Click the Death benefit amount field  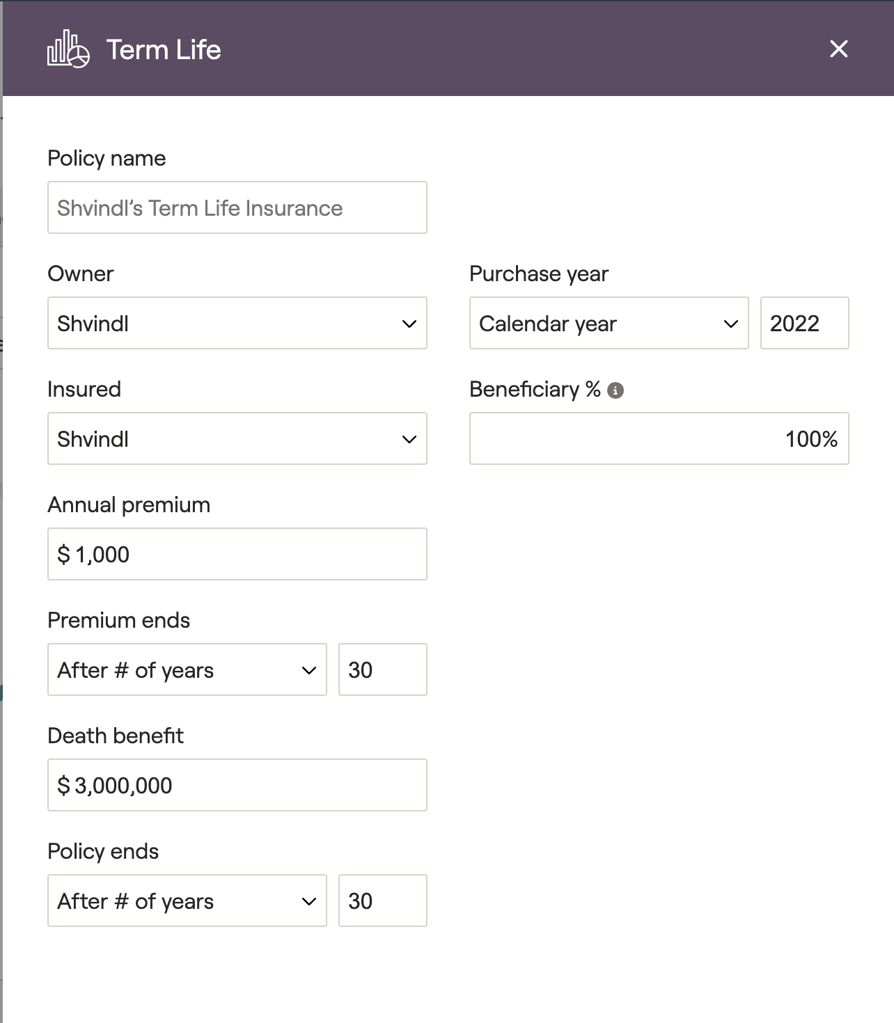pyautogui.click(x=237, y=785)
